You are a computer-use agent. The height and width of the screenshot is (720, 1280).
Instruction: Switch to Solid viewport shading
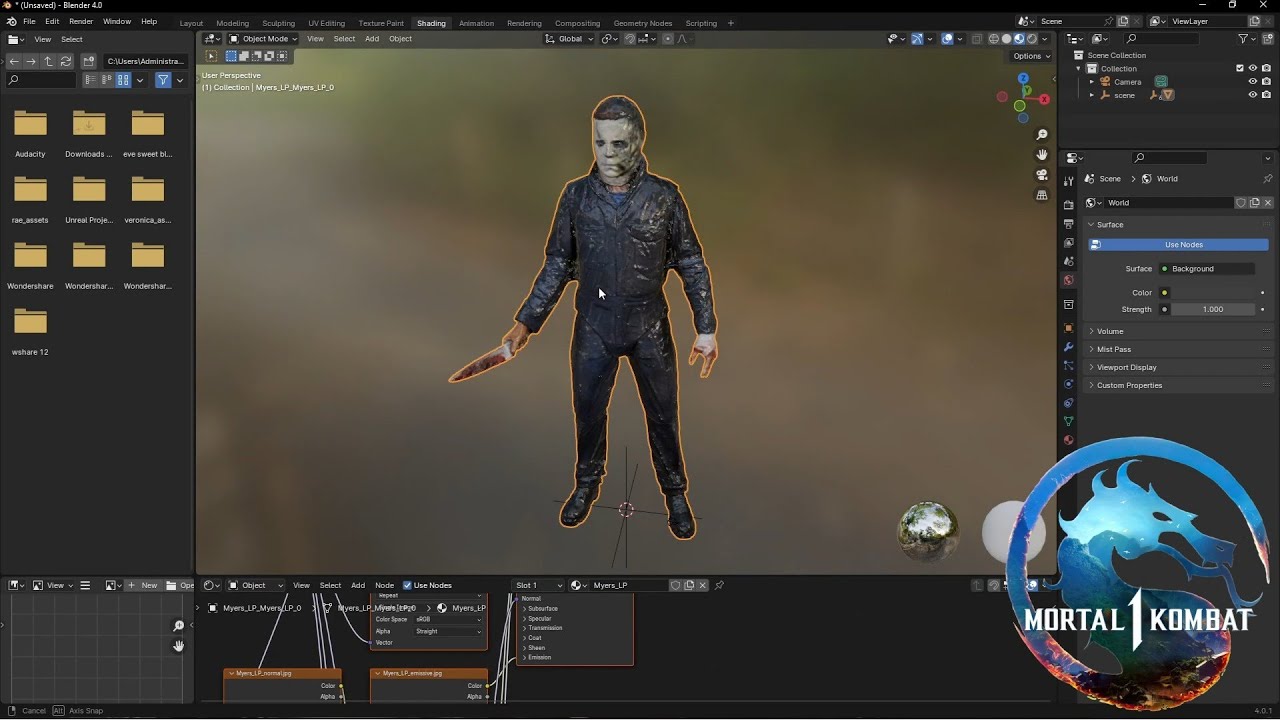pos(1006,38)
